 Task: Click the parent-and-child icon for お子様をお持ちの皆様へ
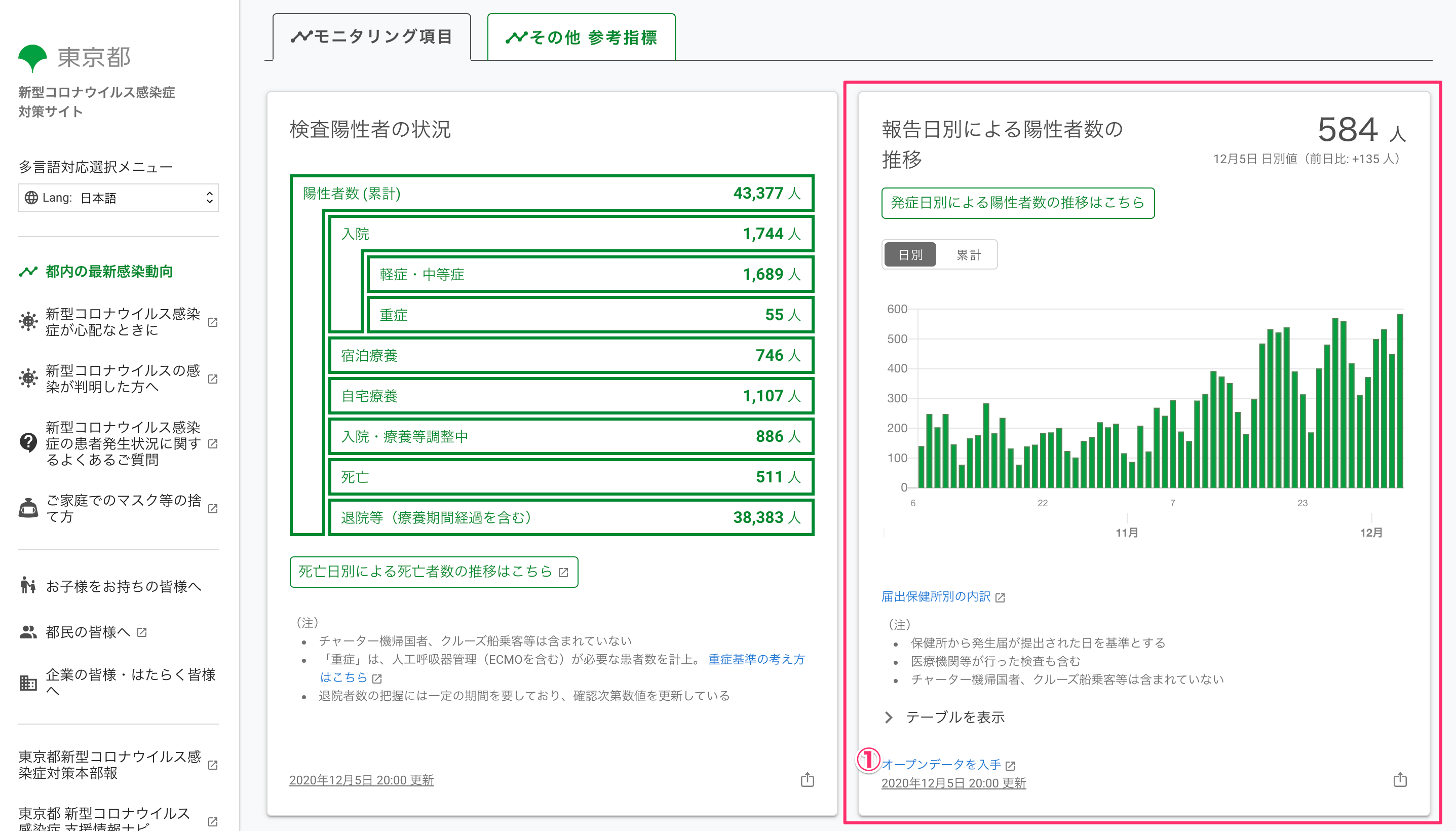[28, 586]
